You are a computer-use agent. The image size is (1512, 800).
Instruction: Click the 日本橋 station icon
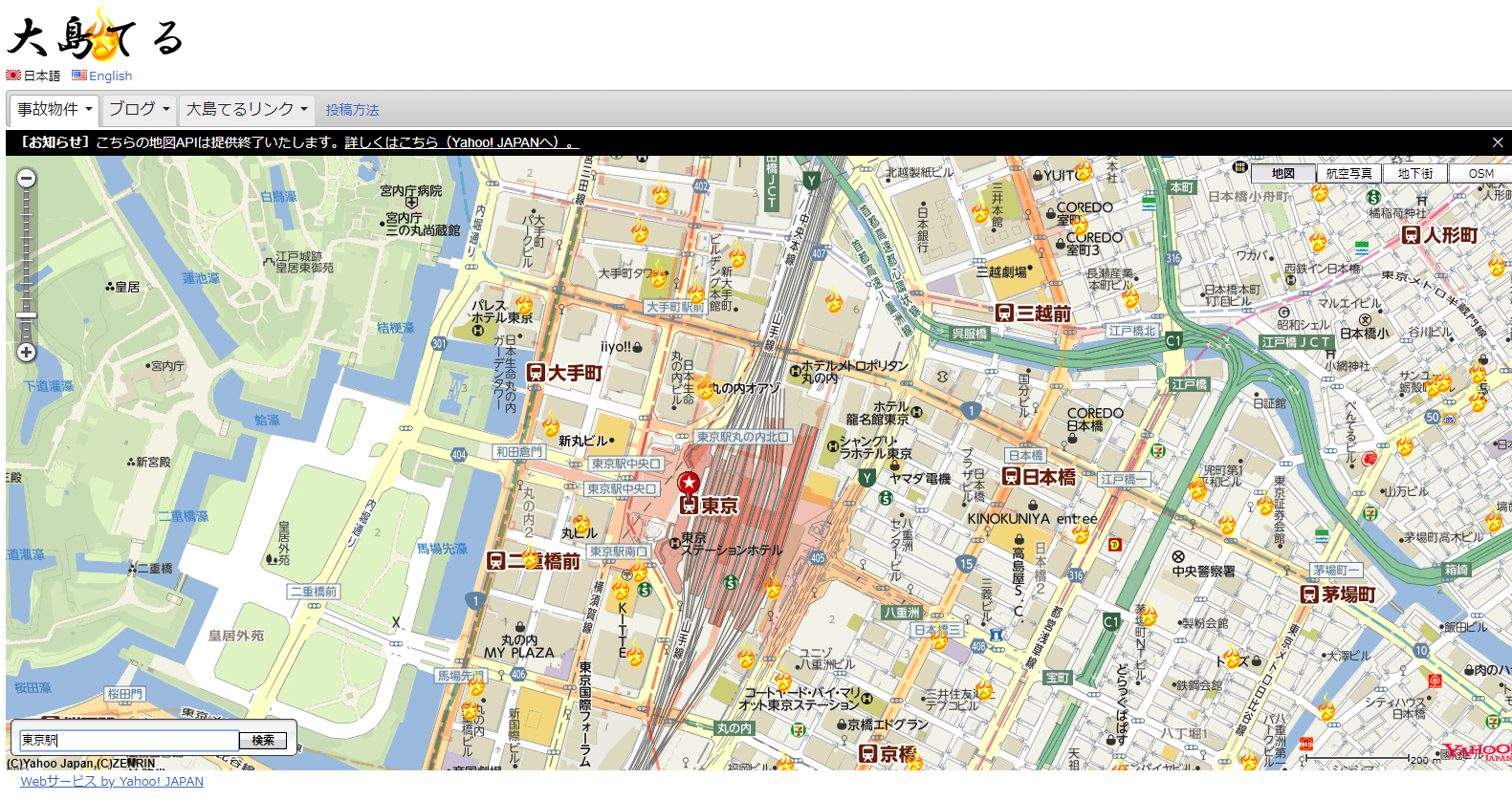(x=1012, y=476)
